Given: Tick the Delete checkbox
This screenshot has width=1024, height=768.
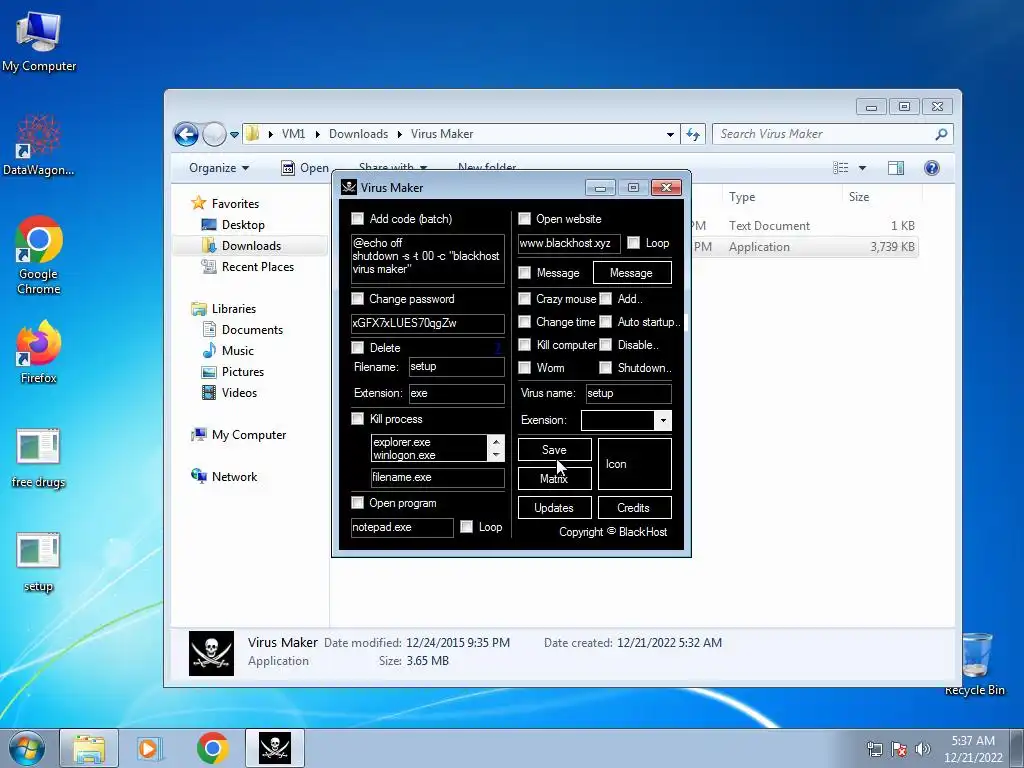Looking at the screenshot, I should coord(357,347).
